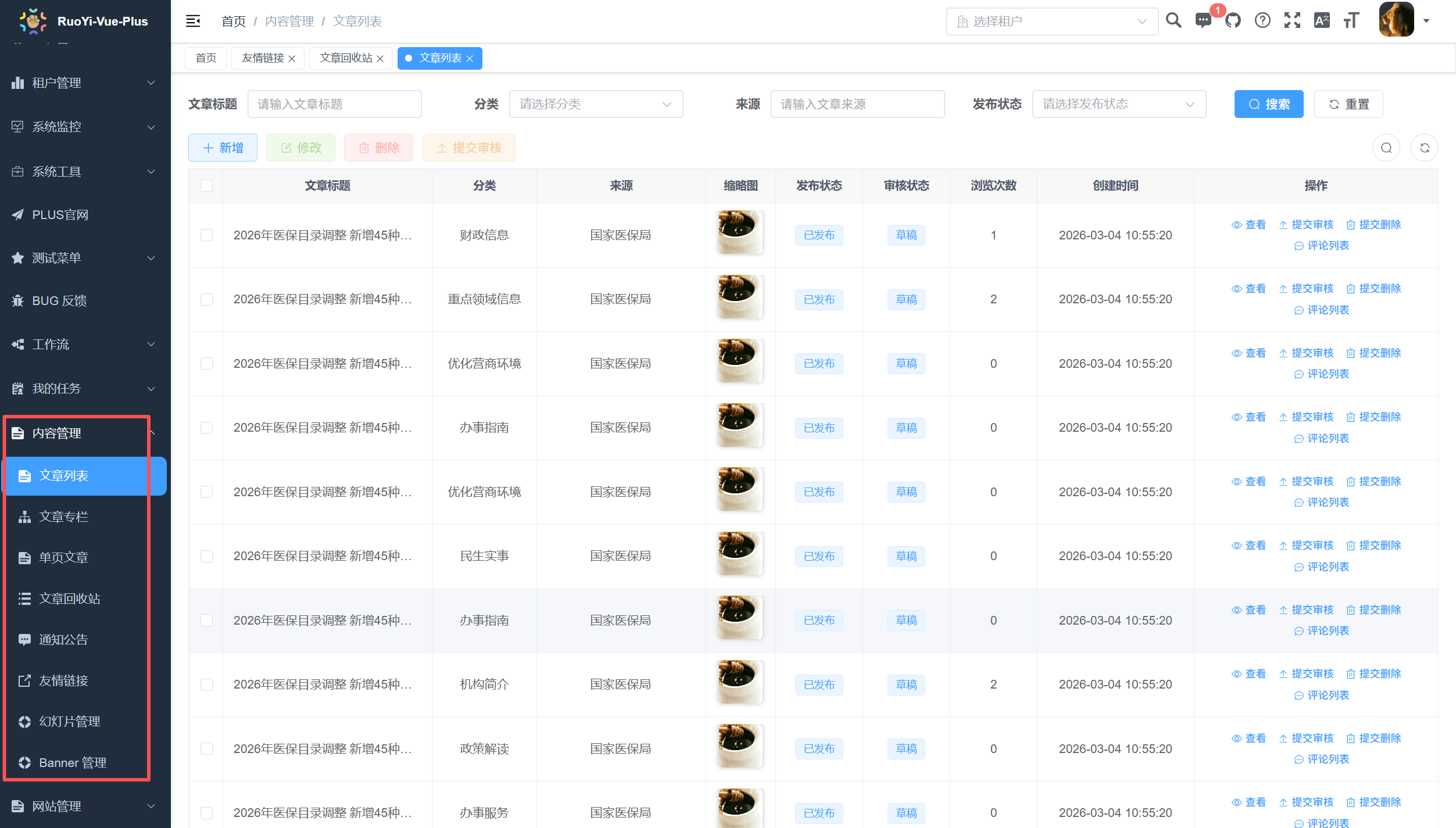Screen dimensions: 1456x828
Task: Click 提交删除 in the 民生实事 row
Action: [1373, 546]
